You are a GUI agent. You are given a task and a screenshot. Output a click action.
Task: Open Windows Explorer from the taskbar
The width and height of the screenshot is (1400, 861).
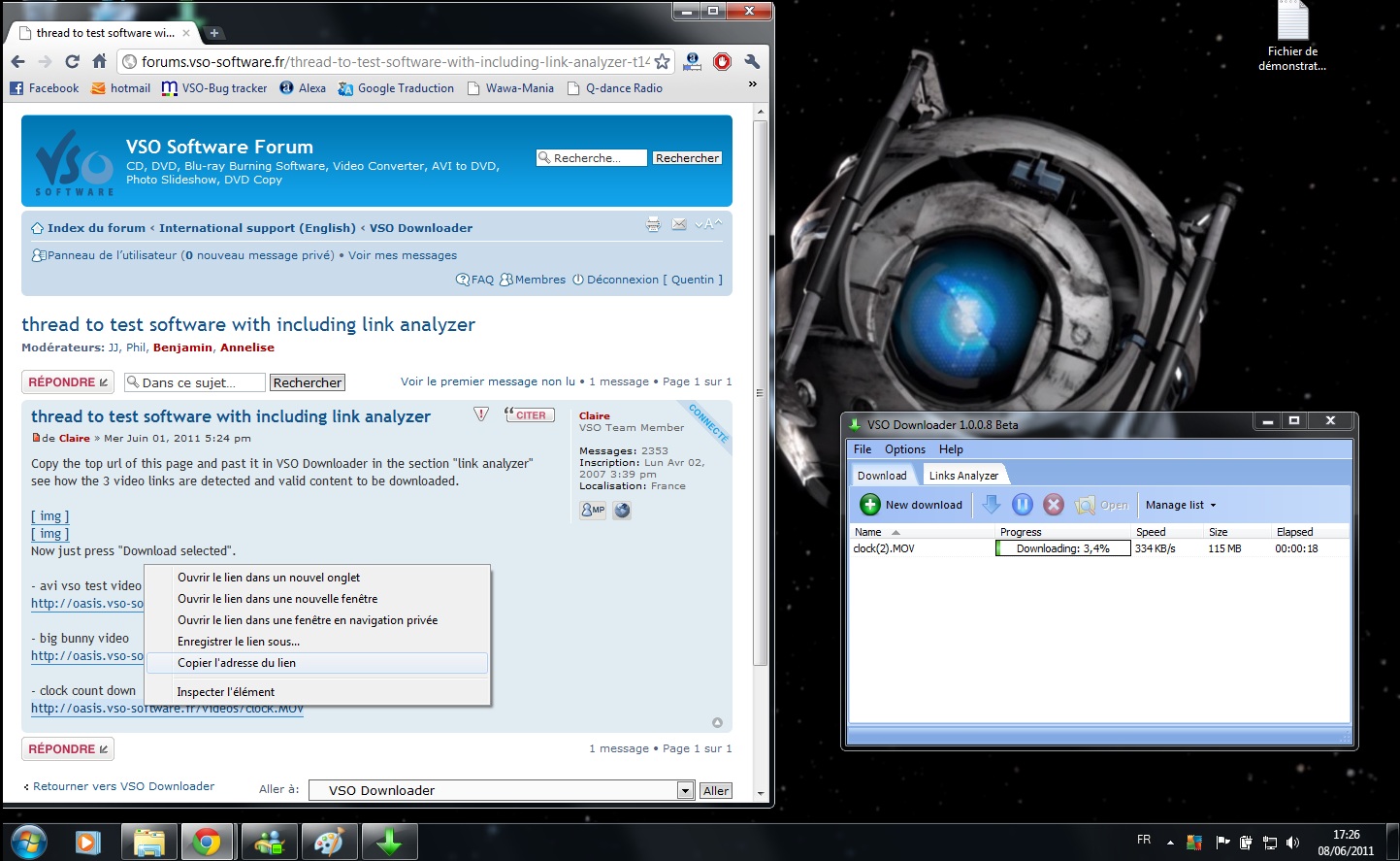tap(148, 842)
